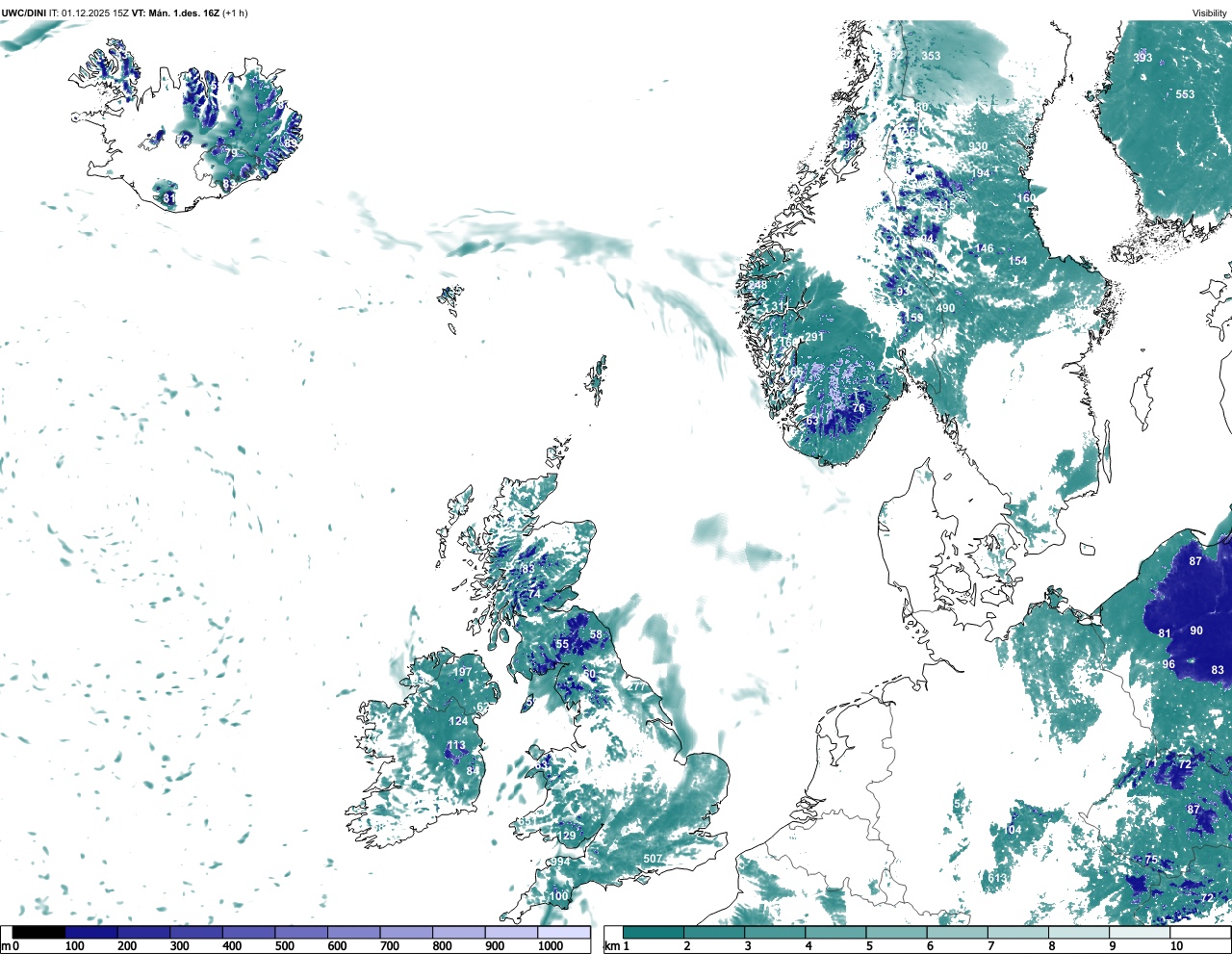Select the '55' value over southern Scotland

pos(562,644)
